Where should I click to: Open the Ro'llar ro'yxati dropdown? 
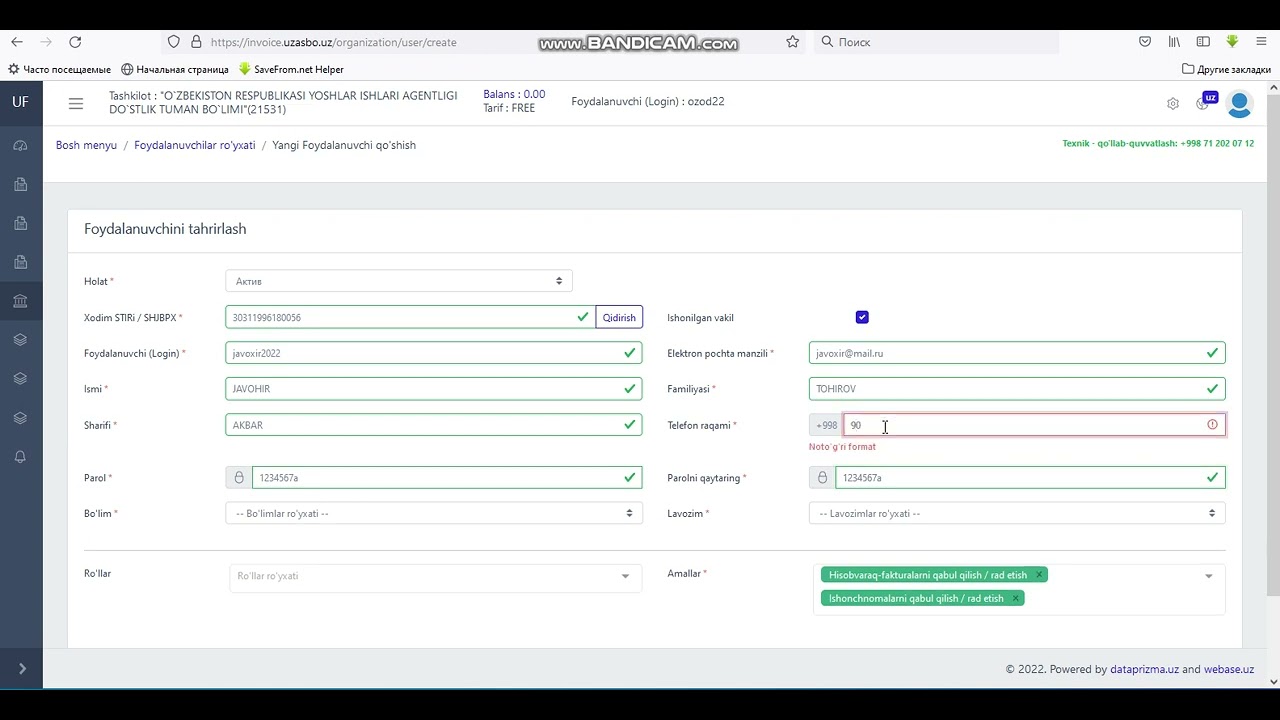click(435, 576)
